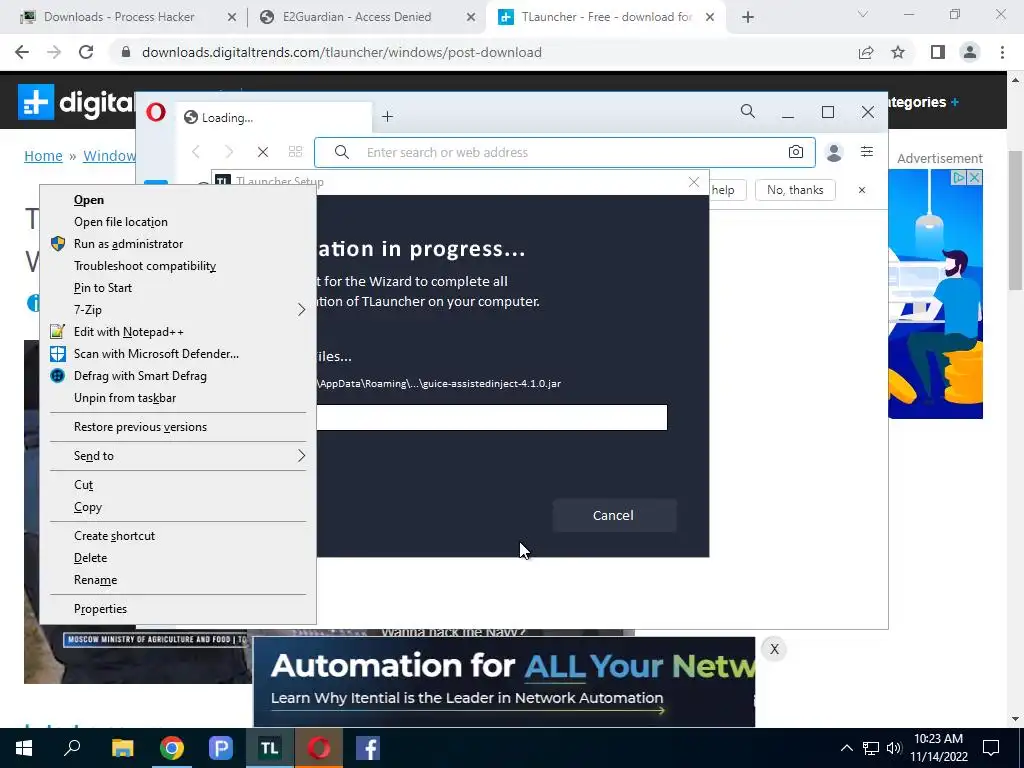Viewport: 1024px width, 768px height.
Task: Choose Troubleshoot compatibility
Action: coord(178,266)
